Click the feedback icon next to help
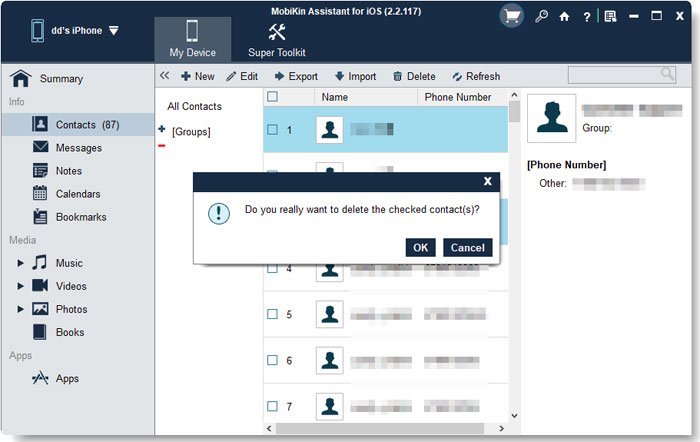Screen dimensions: 700x442 610,17
